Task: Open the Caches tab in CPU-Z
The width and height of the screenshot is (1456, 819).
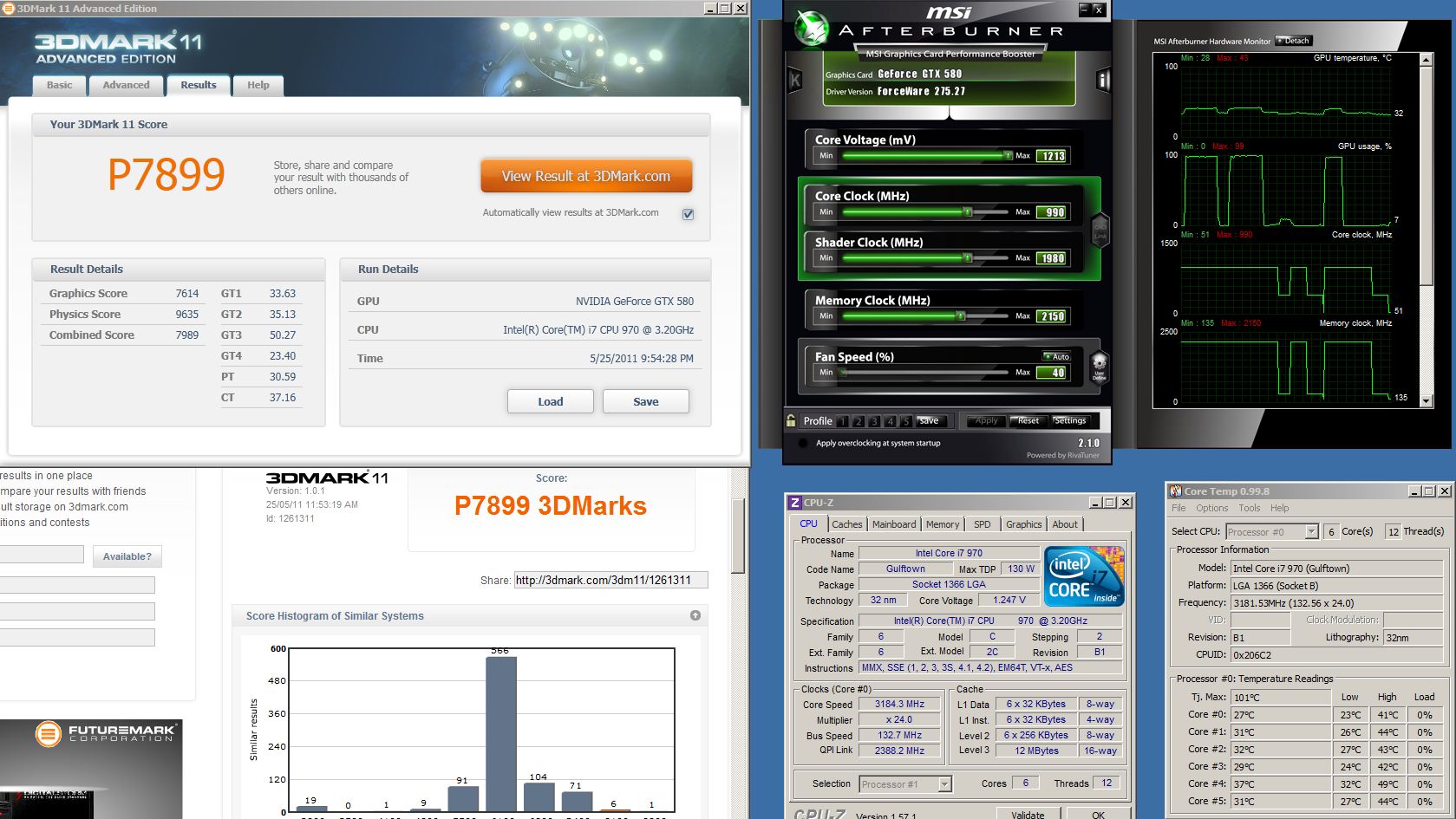Action: (847, 524)
